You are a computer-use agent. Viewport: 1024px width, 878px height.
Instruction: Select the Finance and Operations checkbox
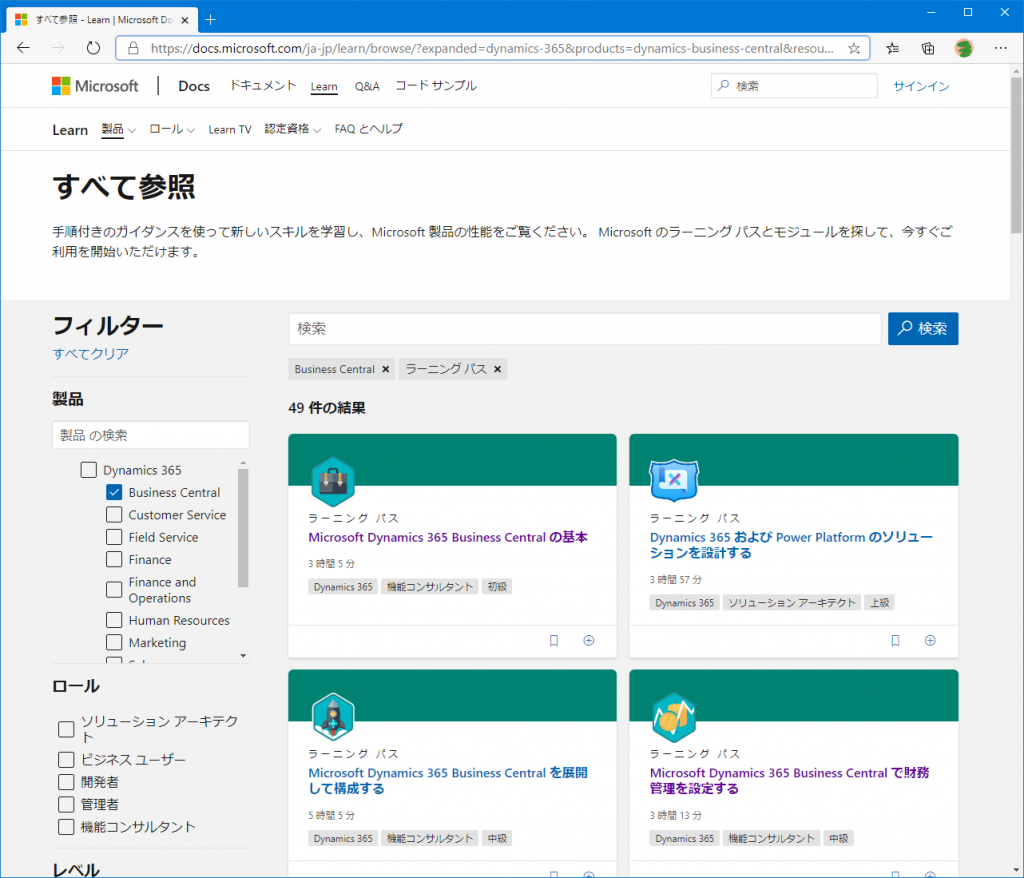[114, 590]
